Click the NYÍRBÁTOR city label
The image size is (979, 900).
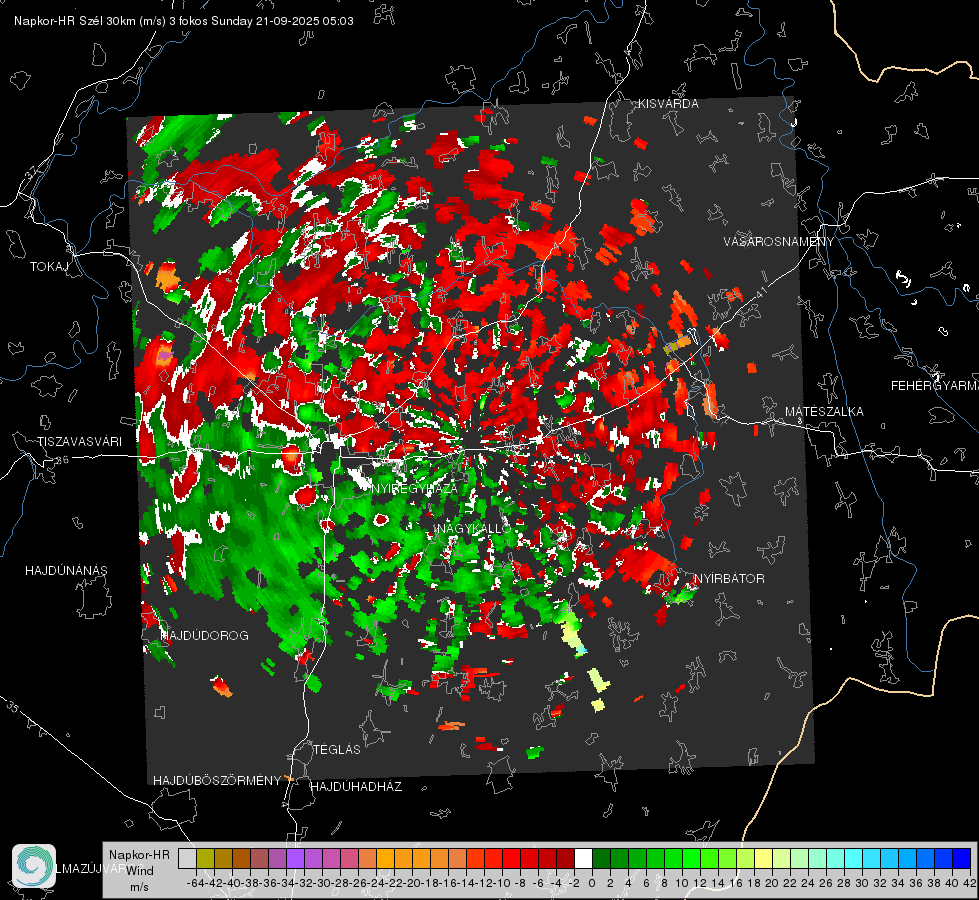pyautogui.click(x=729, y=578)
